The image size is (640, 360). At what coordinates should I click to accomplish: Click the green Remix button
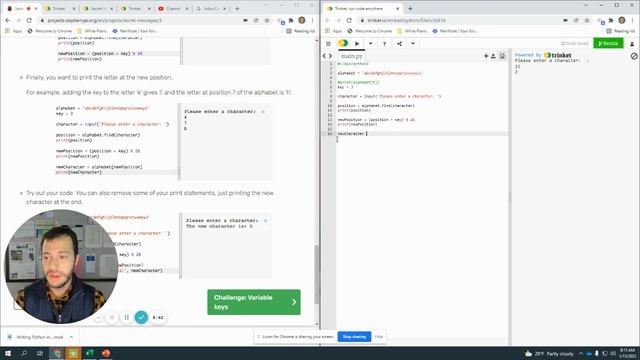coord(608,43)
